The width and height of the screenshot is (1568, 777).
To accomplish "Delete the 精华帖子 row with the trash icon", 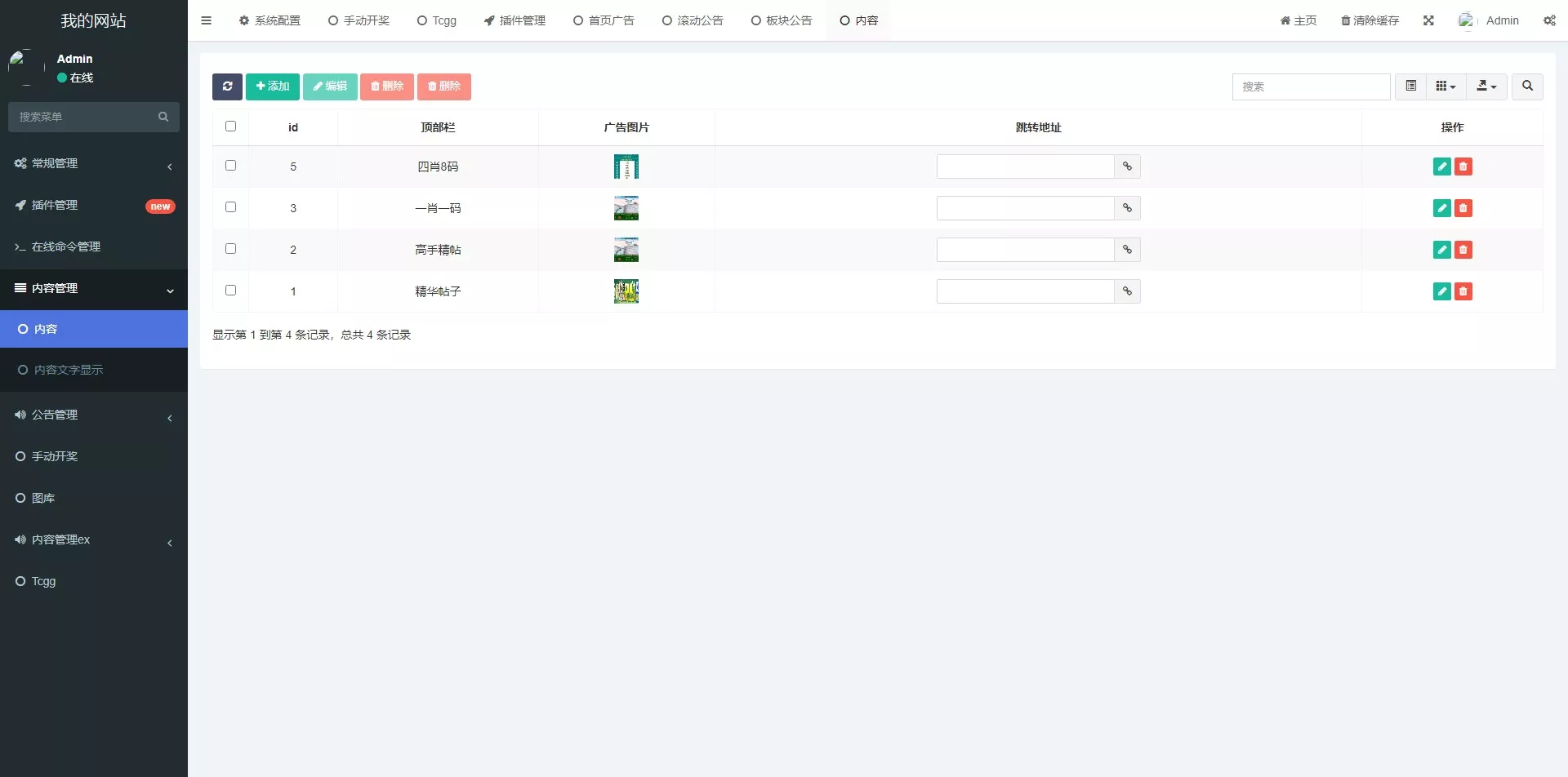I will (1463, 291).
